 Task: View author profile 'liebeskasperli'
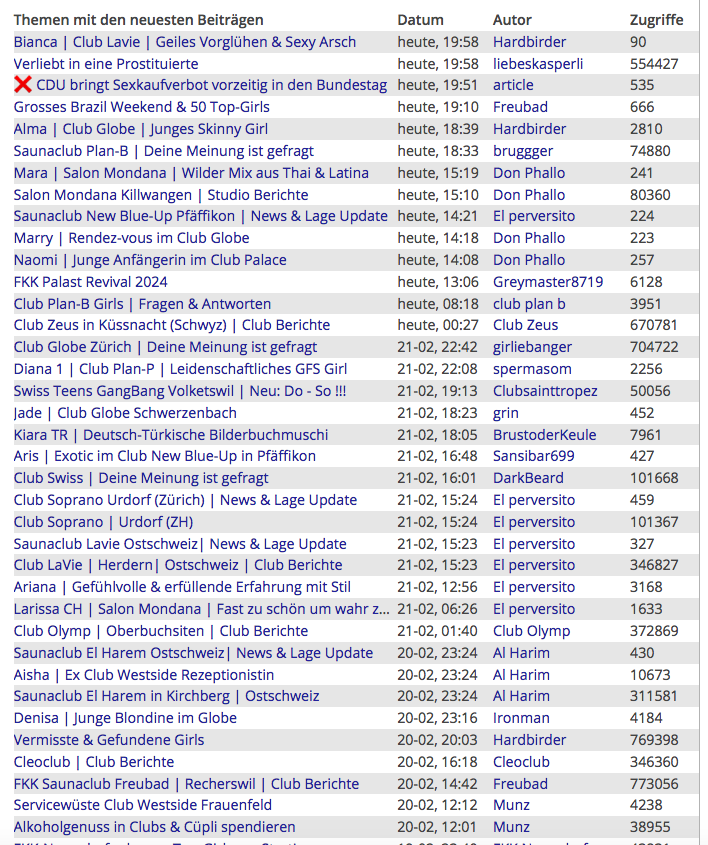click(537, 64)
